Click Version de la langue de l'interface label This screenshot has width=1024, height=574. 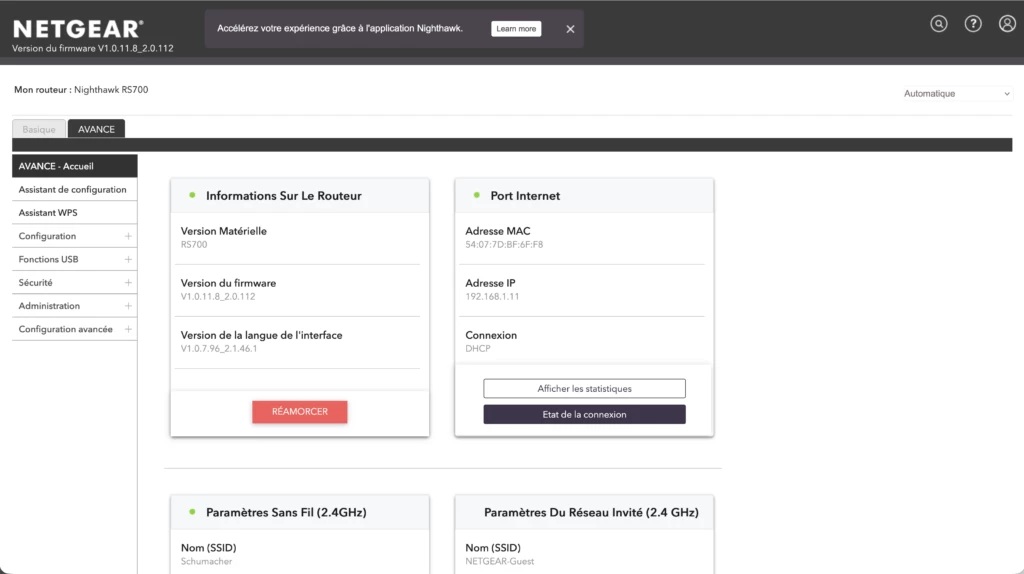coord(261,335)
